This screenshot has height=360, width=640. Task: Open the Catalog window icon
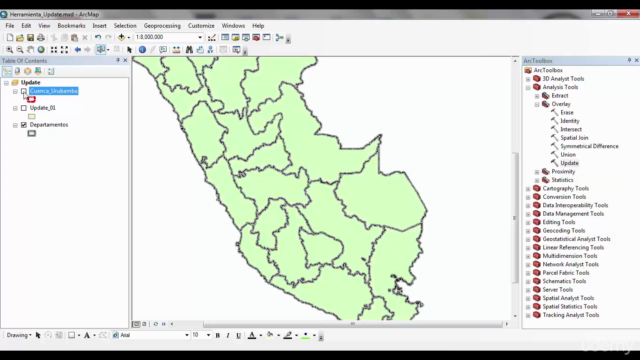(x=236, y=38)
